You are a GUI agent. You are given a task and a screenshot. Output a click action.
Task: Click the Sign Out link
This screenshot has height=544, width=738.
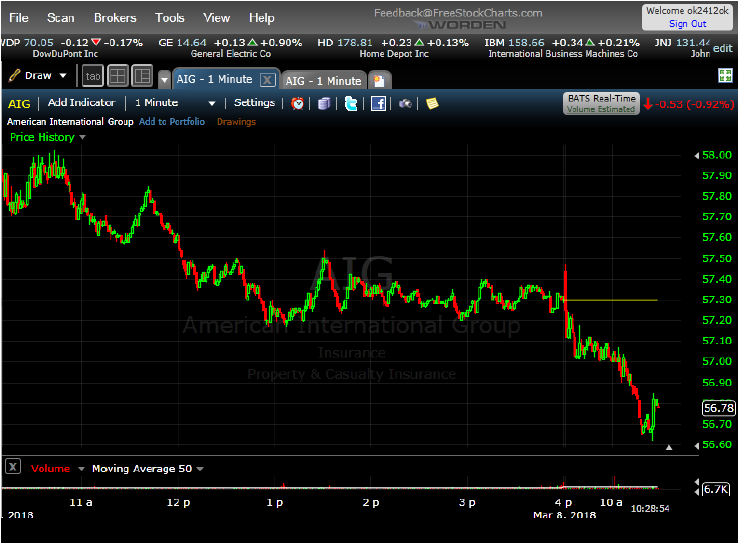point(688,24)
